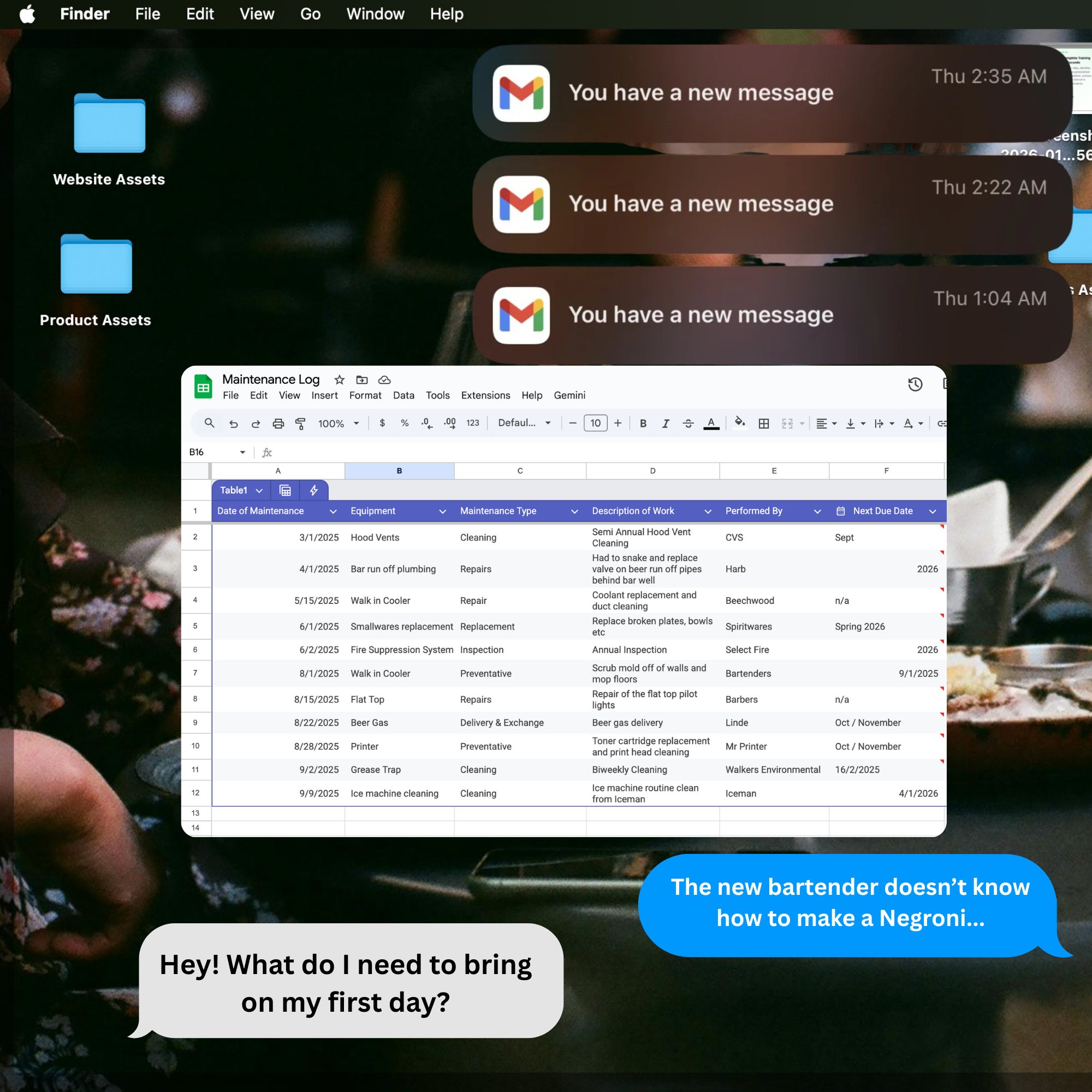
Task: Open the text color picker
Action: click(x=711, y=423)
